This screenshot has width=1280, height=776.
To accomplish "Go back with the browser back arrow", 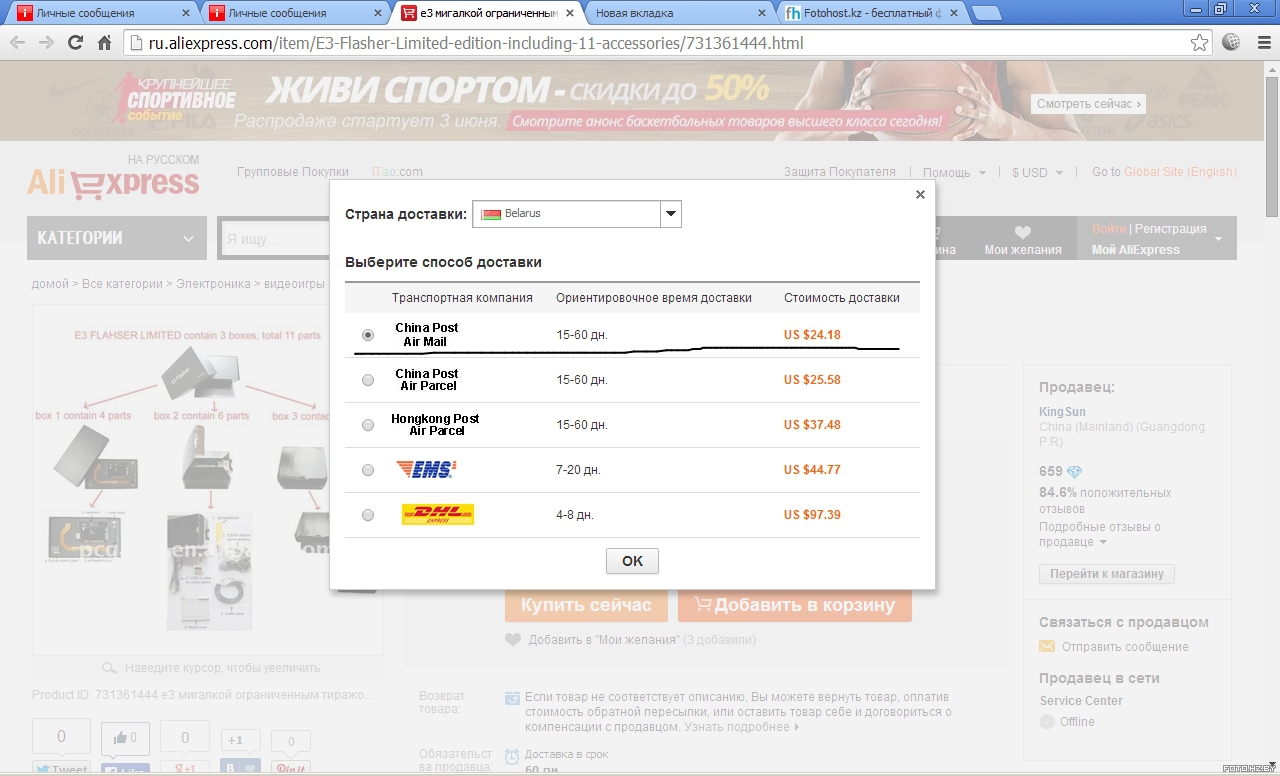I will click(x=18, y=43).
